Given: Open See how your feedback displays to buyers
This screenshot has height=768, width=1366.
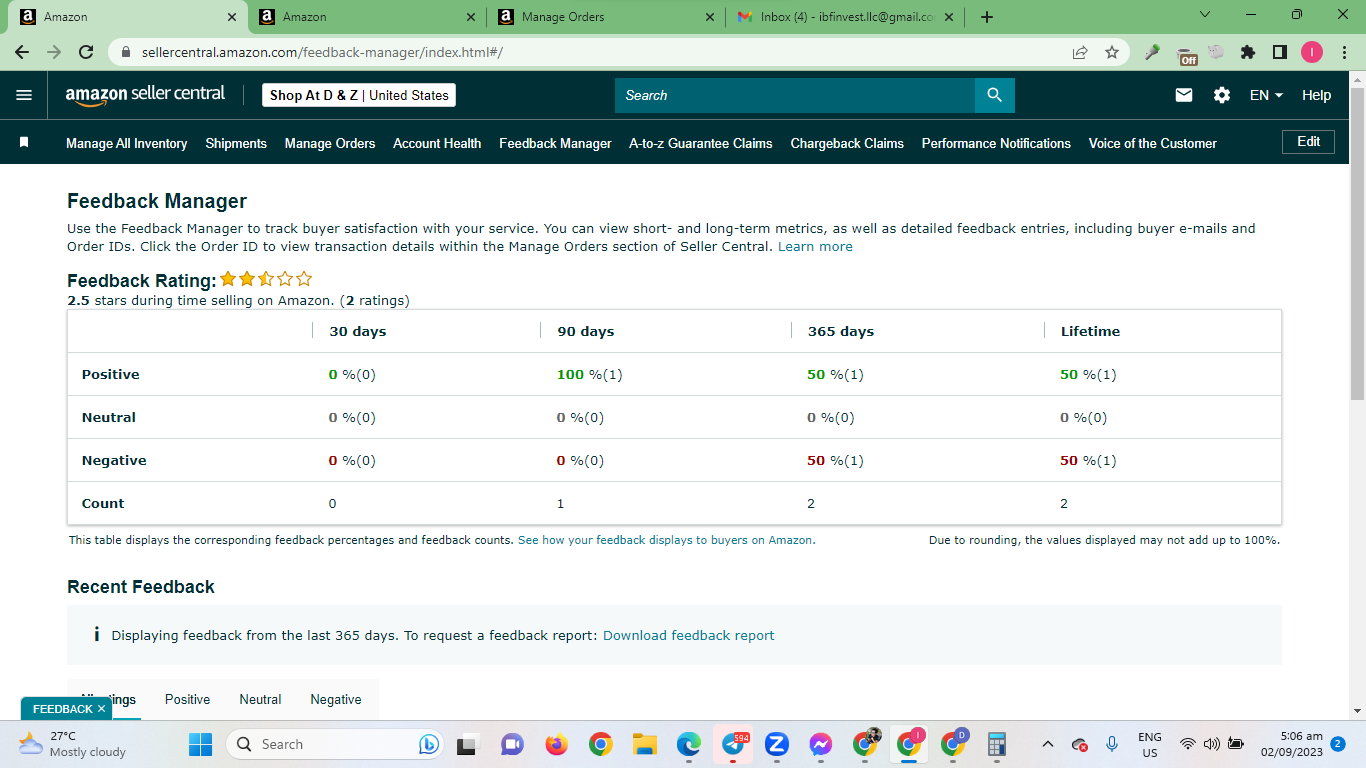Looking at the screenshot, I should point(666,540).
